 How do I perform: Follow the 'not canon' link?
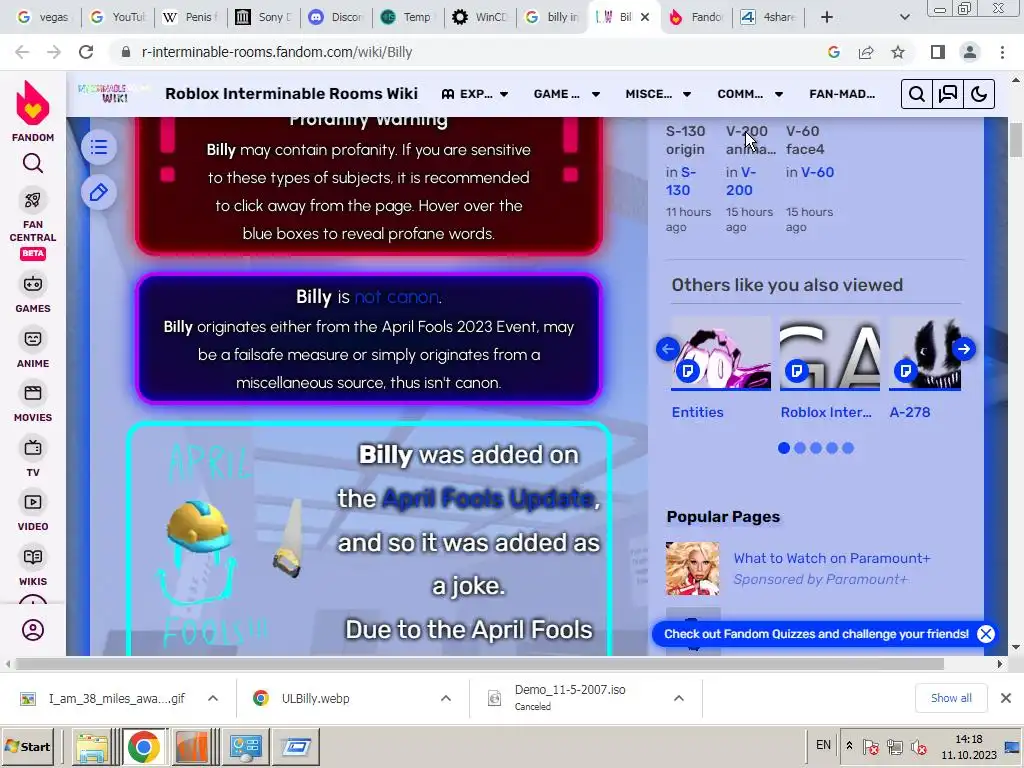coord(396,297)
